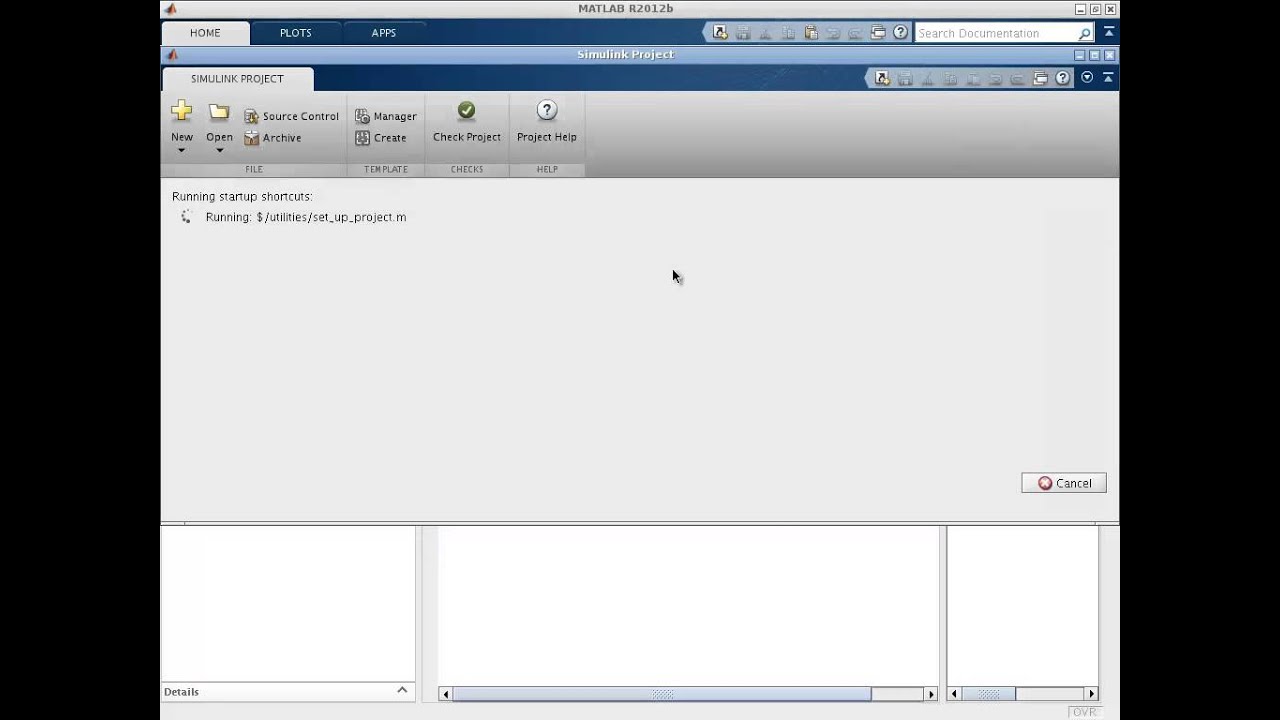Click right pane horizontal scrollbar thumb
The width and height of the screenshot is (1280, 720).
pyautogui.click(x=988, y=694)
